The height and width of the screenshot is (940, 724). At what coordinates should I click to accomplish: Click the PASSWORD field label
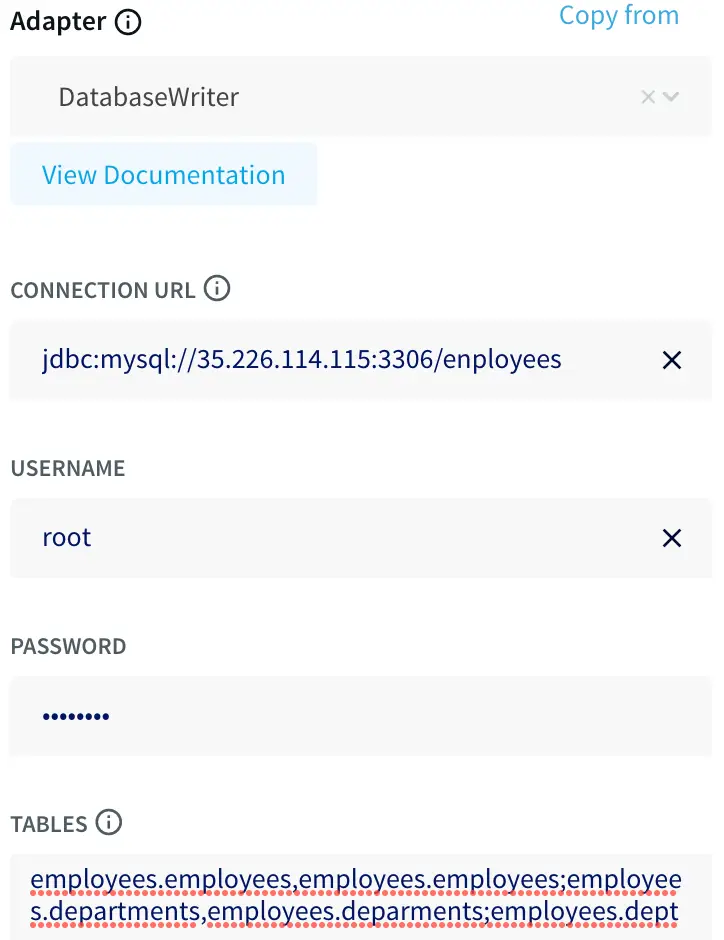point(68,647)
